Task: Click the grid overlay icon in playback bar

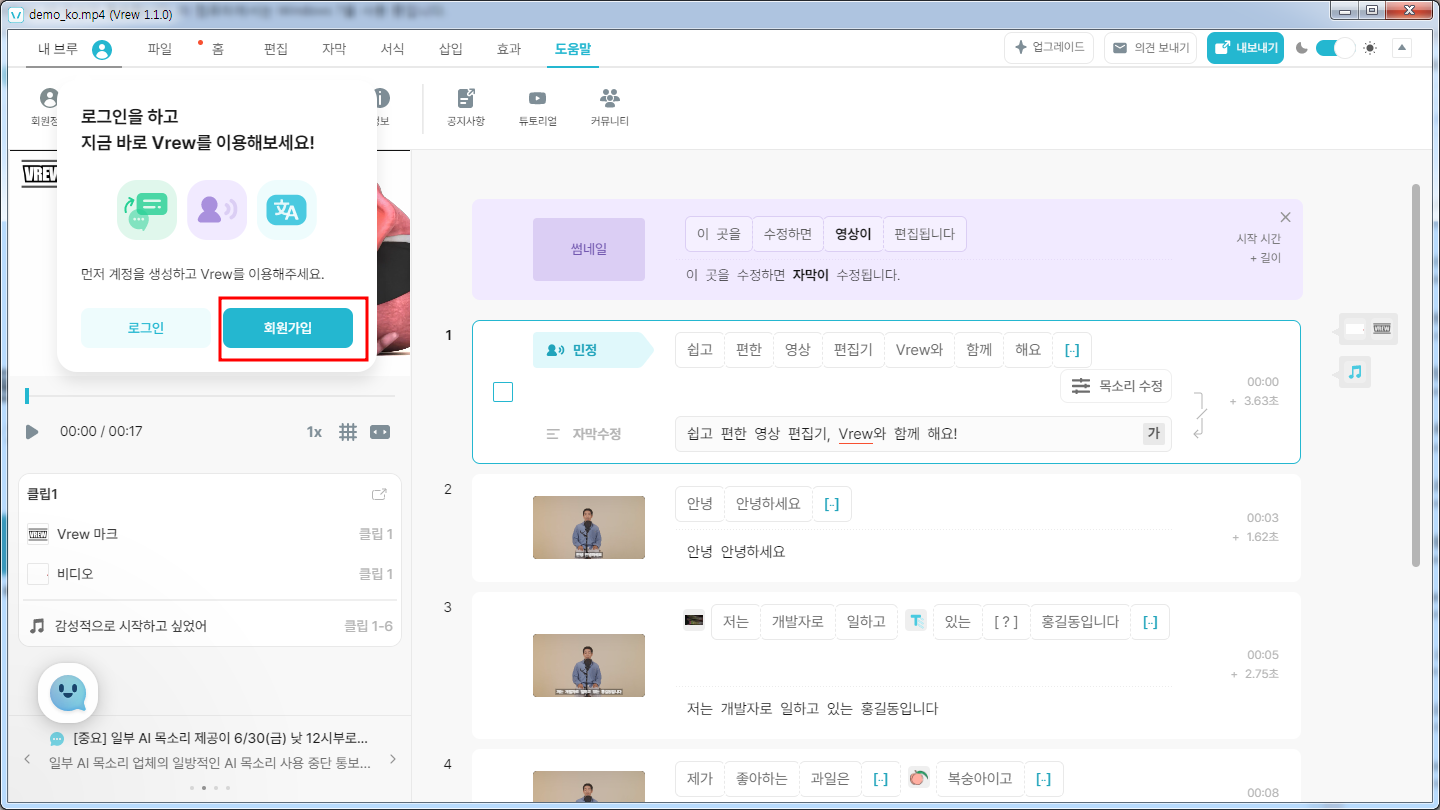Action: point(348,431)
